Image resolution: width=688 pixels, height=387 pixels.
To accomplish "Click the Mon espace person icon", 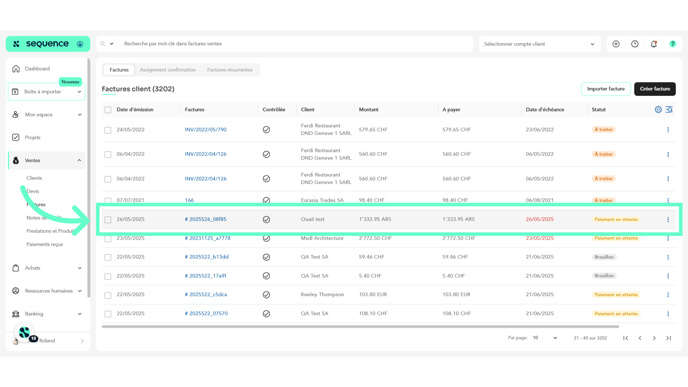I will click(16, 115).
